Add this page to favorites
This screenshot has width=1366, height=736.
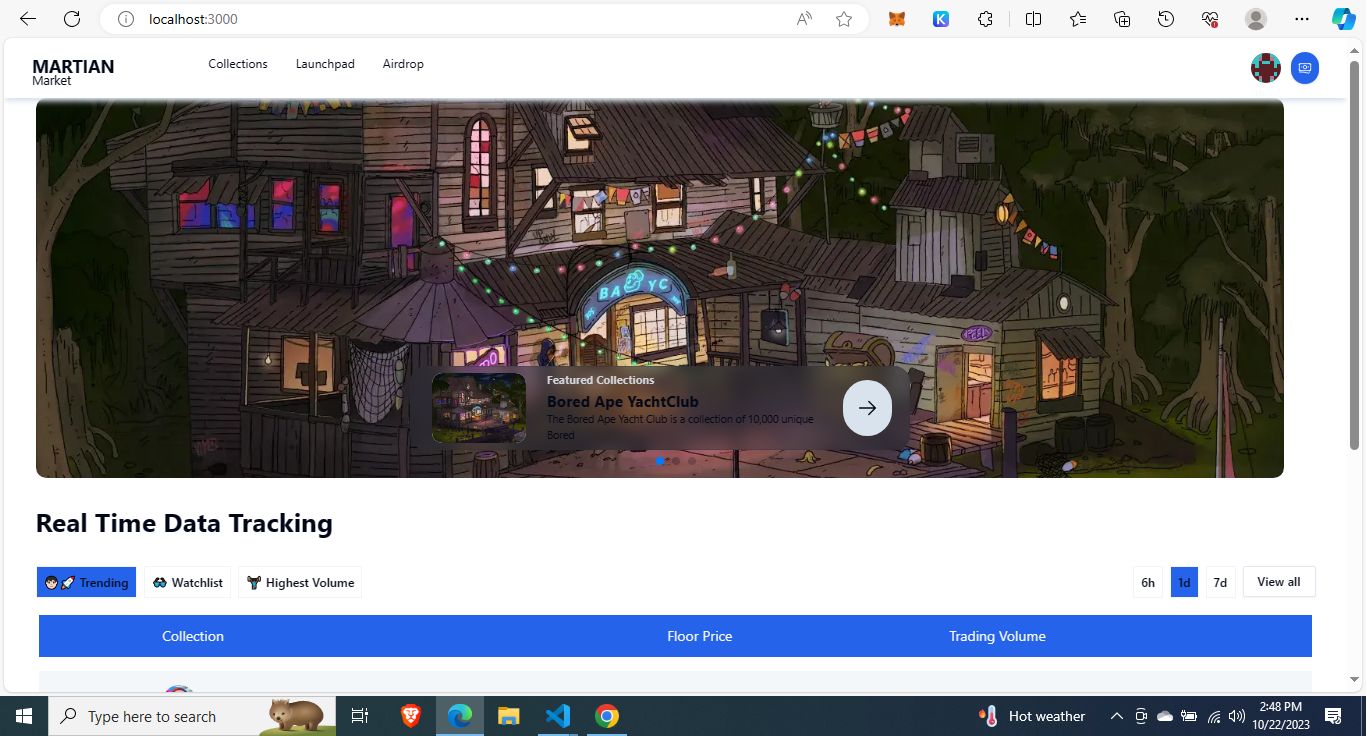click(844, 19)
